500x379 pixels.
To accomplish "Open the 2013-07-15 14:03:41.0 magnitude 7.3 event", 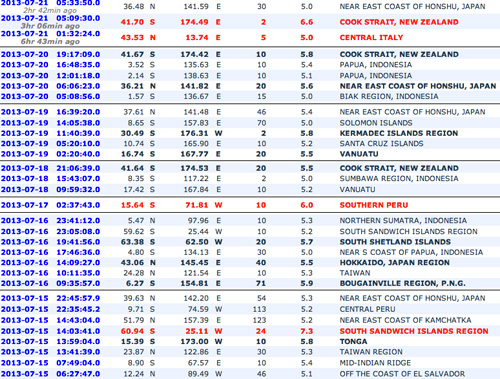I will click(50, 331).
